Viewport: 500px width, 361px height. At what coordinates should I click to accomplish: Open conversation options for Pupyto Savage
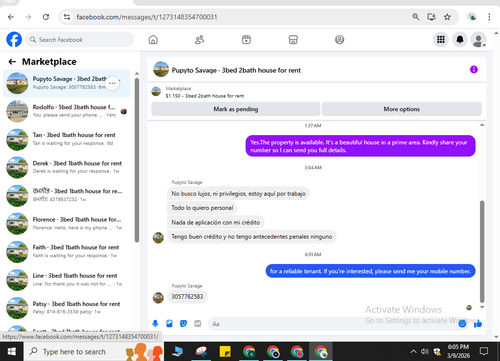(x=112, y=83)
